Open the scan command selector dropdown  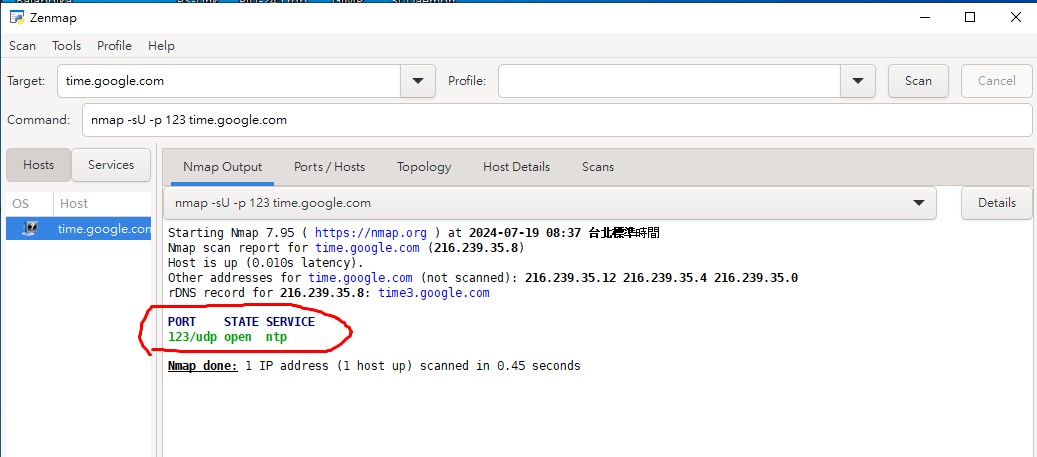tap(918, 203)
